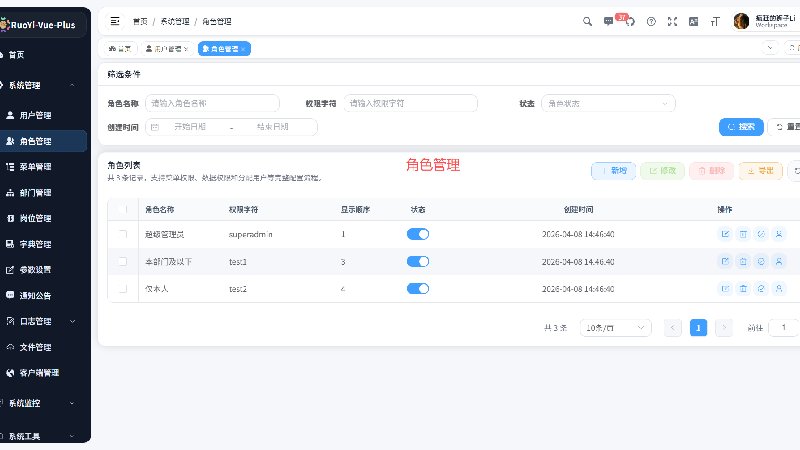Open the search icon in the header
The image size is (800, 450).
(587, 21)
